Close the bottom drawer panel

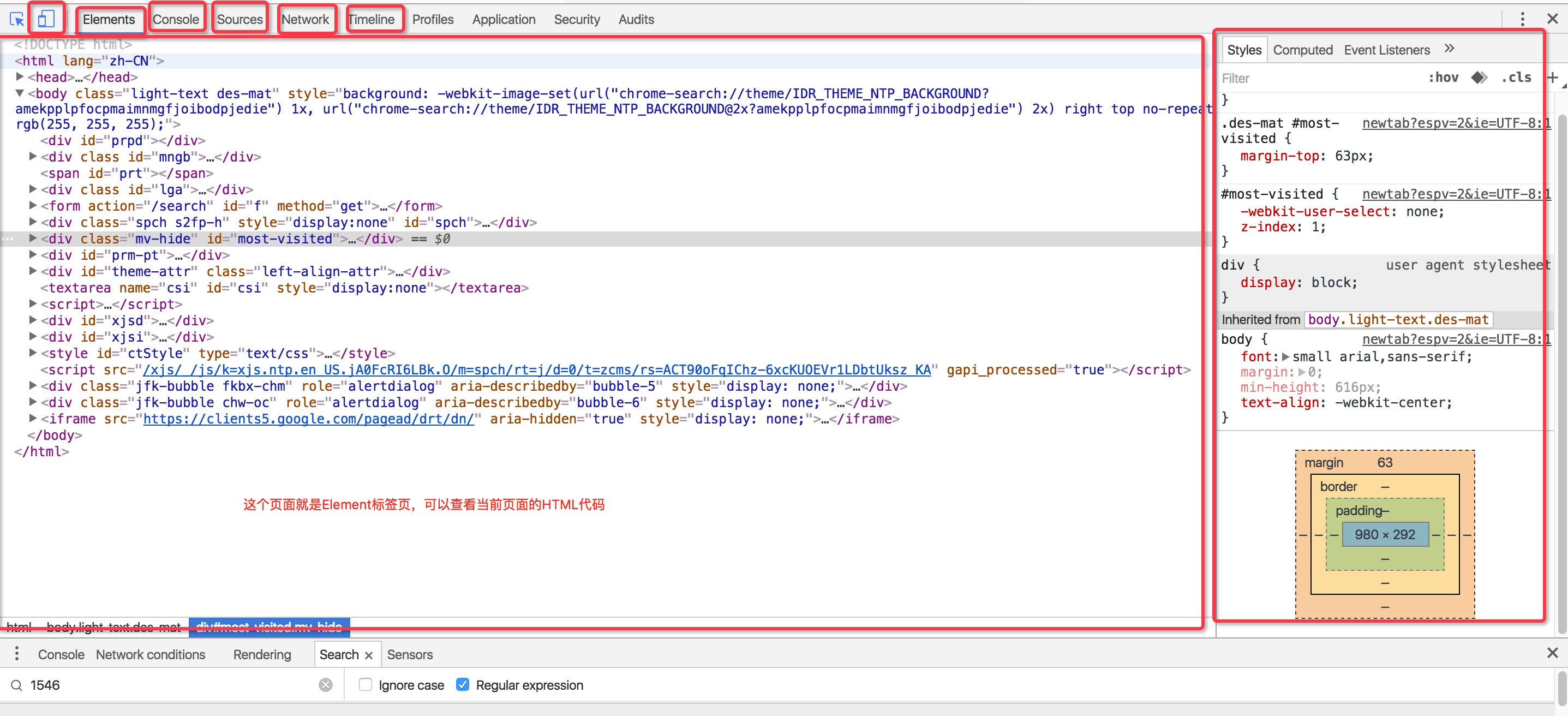[1552, 653]
